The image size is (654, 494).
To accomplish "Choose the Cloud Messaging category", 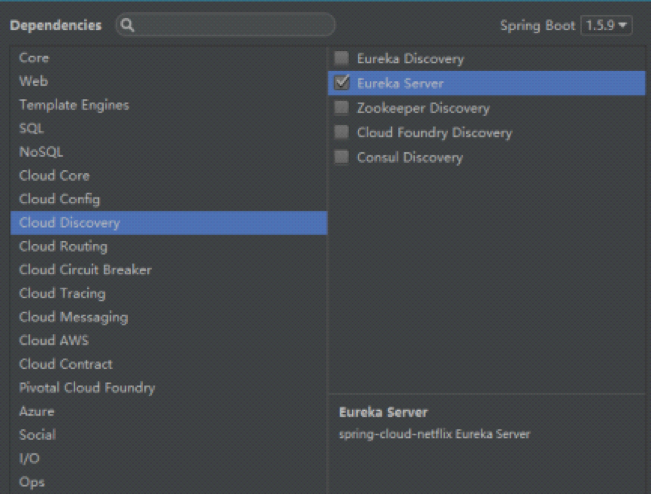I will point(169,317).
